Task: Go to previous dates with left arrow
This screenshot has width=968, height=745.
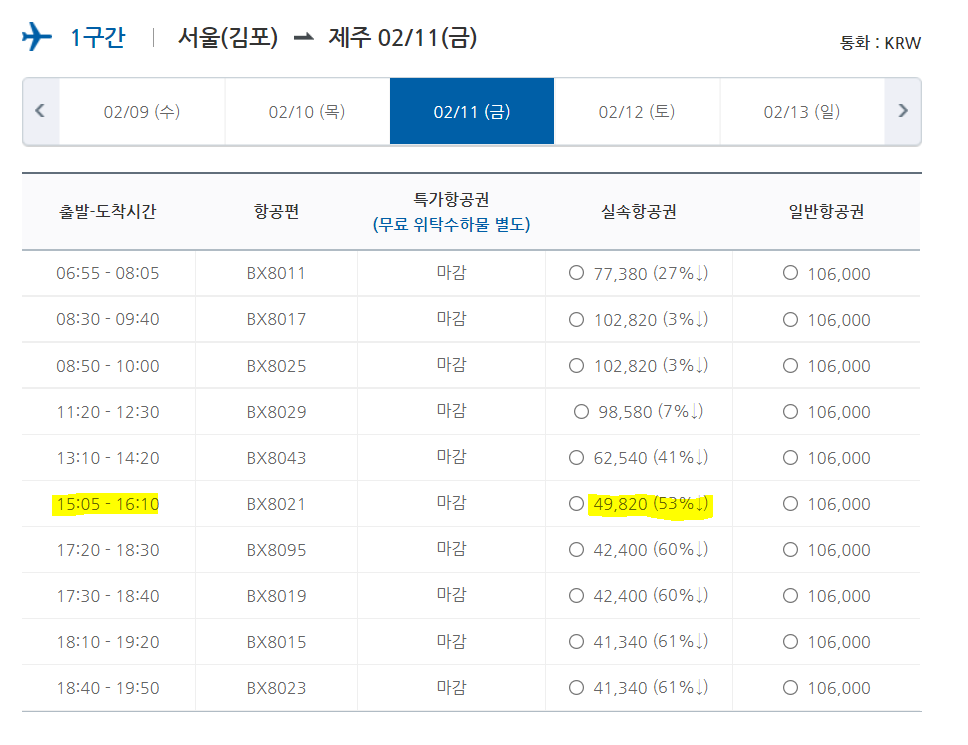Action: coord(41,111)
